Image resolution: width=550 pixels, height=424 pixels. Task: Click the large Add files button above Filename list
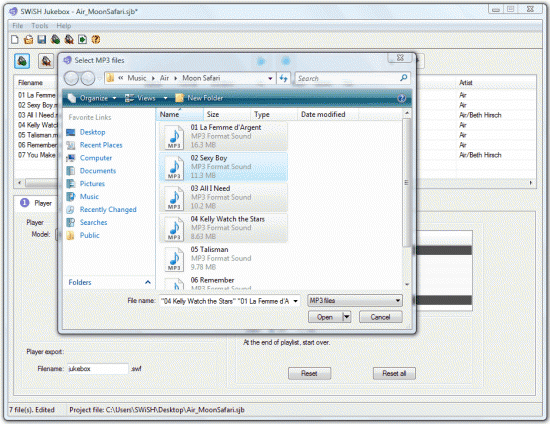22,61
